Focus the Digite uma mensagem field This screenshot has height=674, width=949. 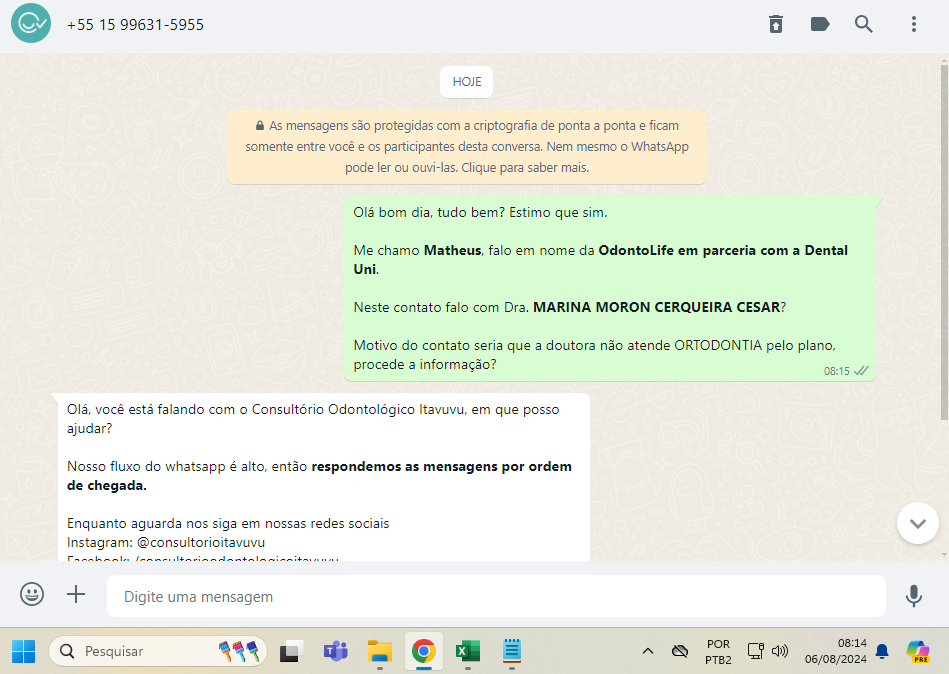pos(496,597)
